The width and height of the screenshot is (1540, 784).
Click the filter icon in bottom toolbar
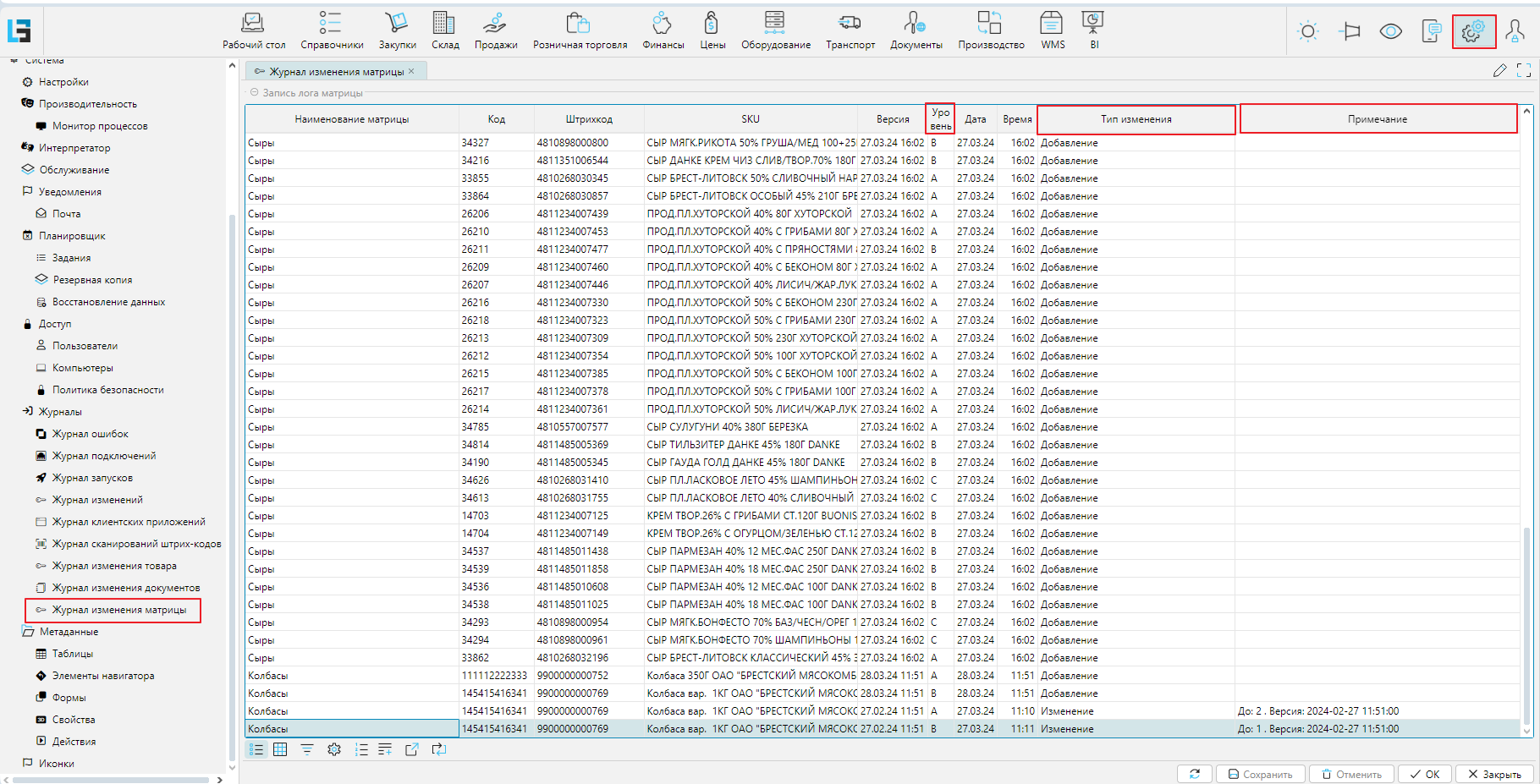click(x=307, y=749)
